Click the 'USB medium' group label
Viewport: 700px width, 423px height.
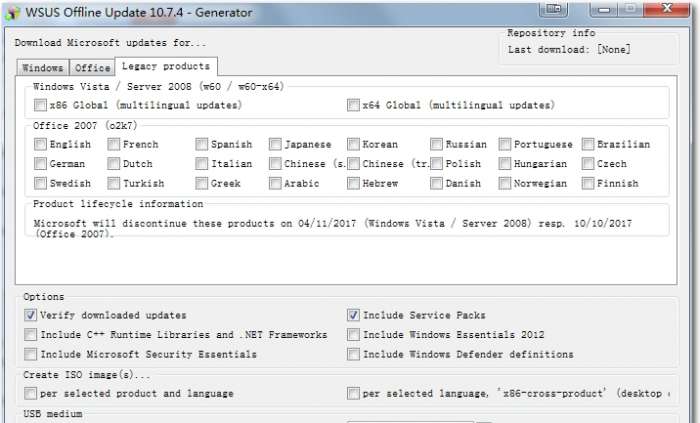pos(53,414)
